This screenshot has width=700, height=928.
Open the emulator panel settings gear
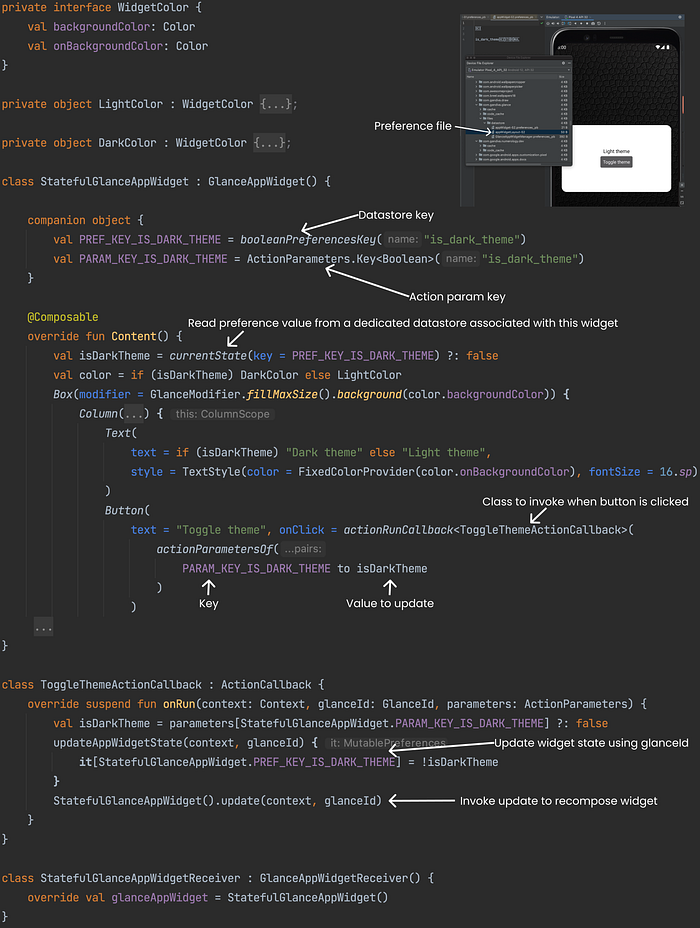tap(680, 17)
